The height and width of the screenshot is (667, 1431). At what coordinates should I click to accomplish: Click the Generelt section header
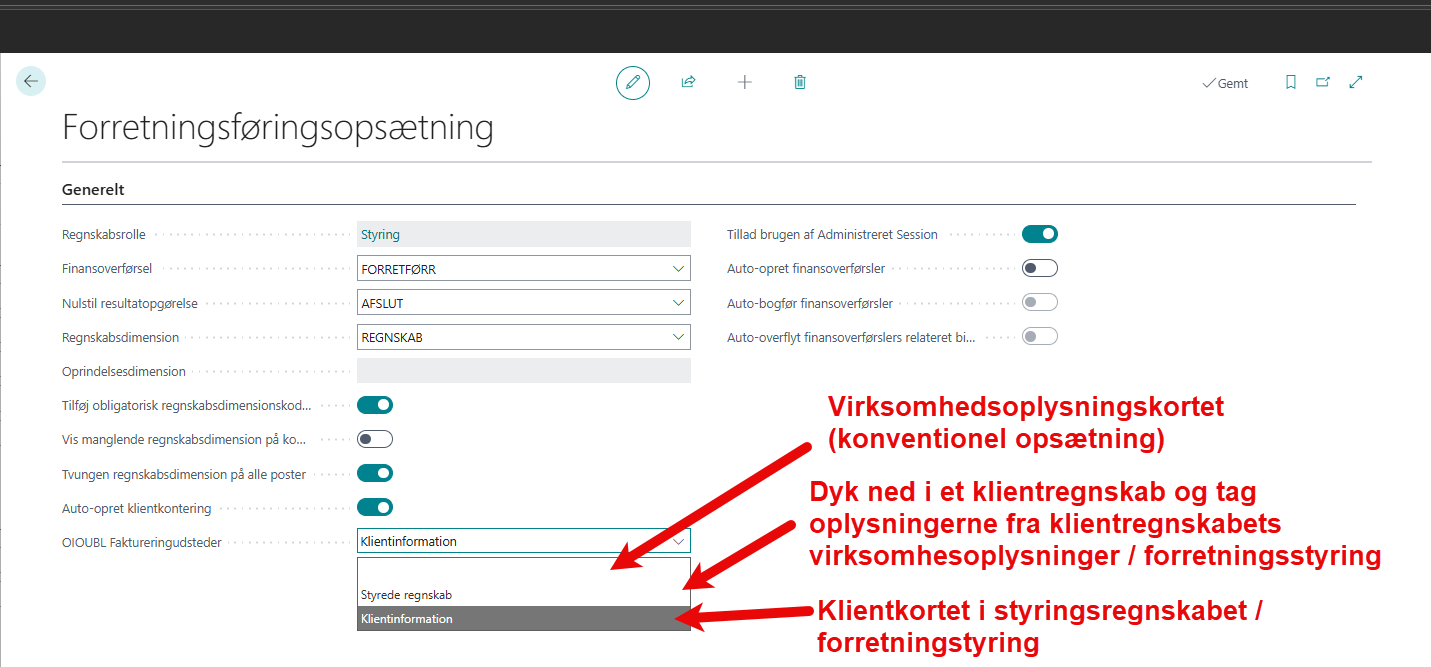point(93,189)
